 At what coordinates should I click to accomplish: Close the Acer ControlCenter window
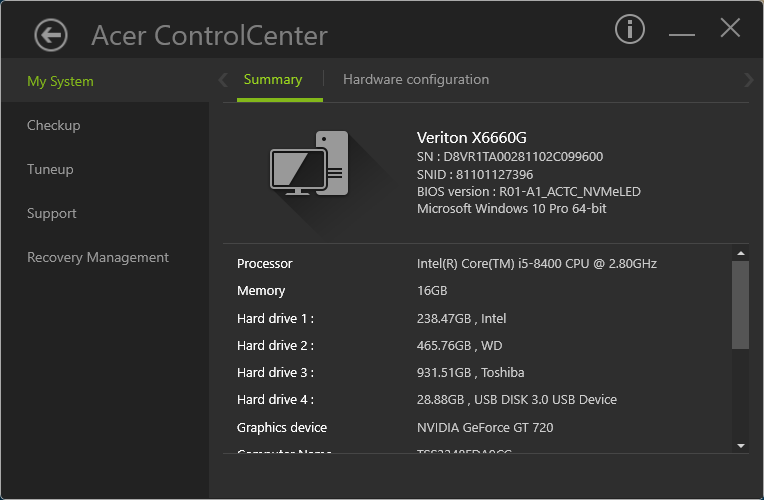(730, 29)
